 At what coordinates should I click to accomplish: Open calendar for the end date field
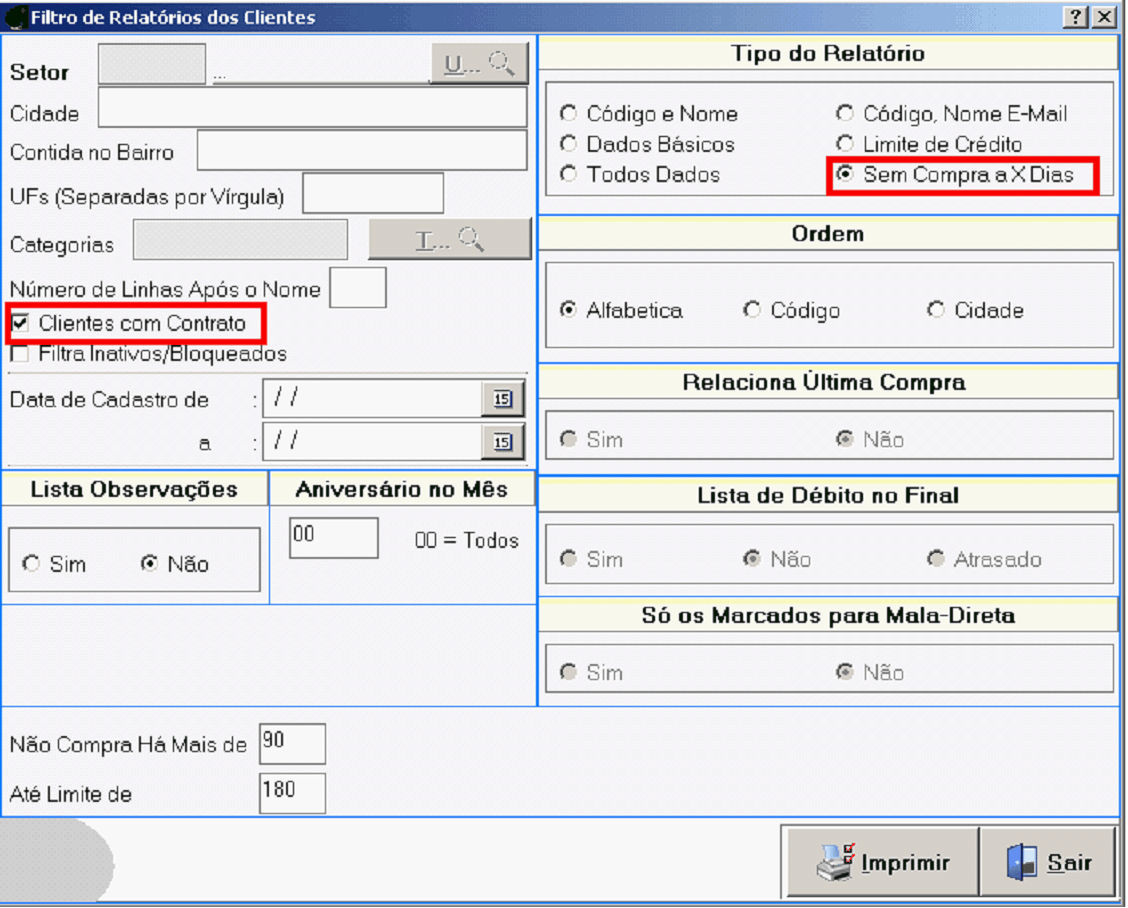pyautogui.click(x=502, y=441)
